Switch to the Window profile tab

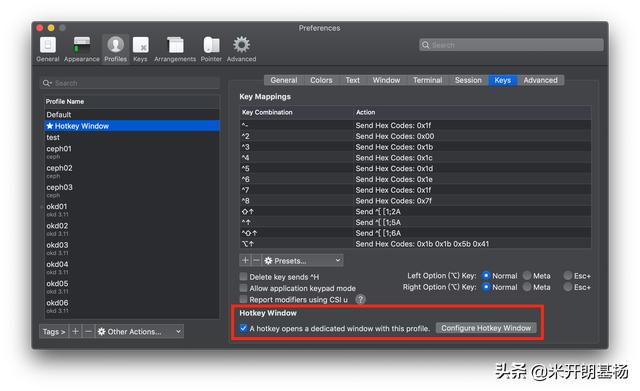pos(386,80)
